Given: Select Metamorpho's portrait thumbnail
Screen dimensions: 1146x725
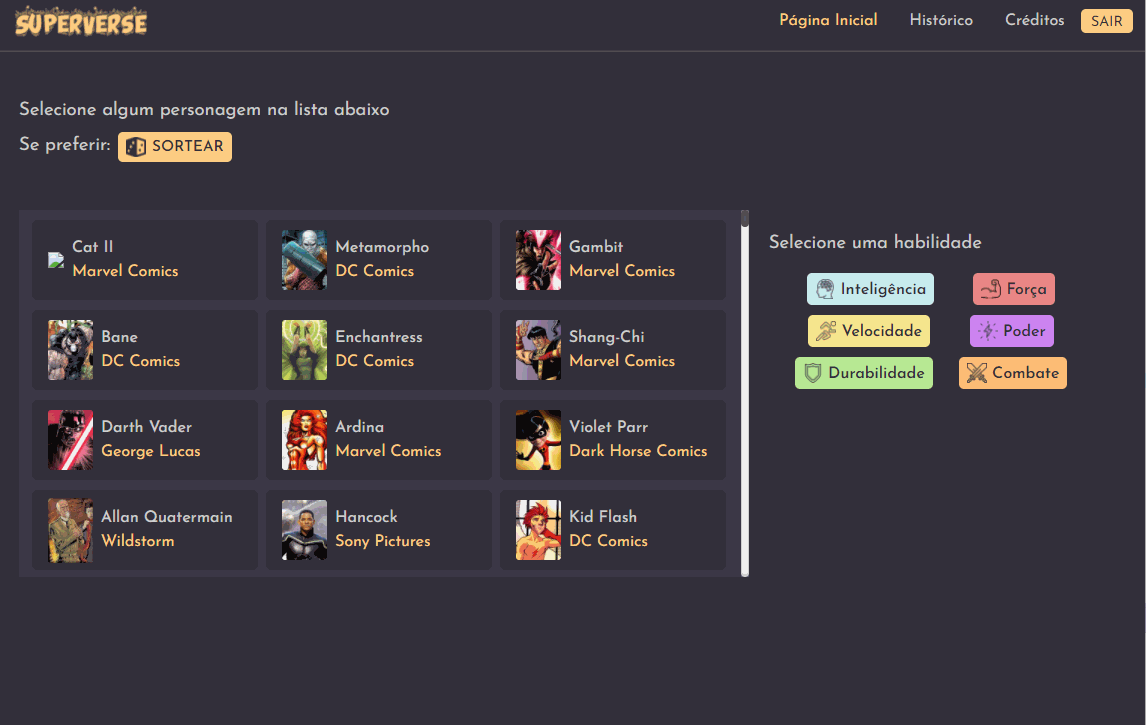Looking at the screenshot, I should coord(304,260).
